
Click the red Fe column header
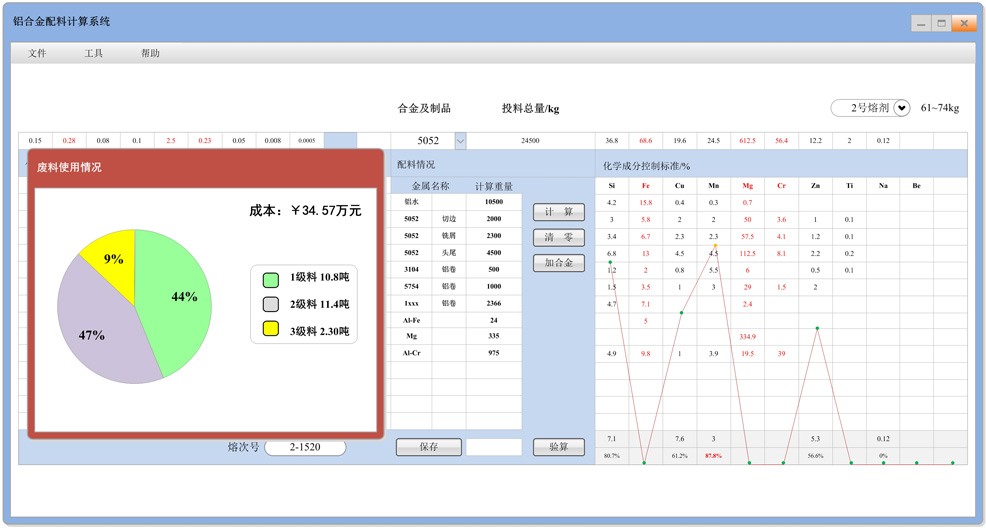(646, 186)
